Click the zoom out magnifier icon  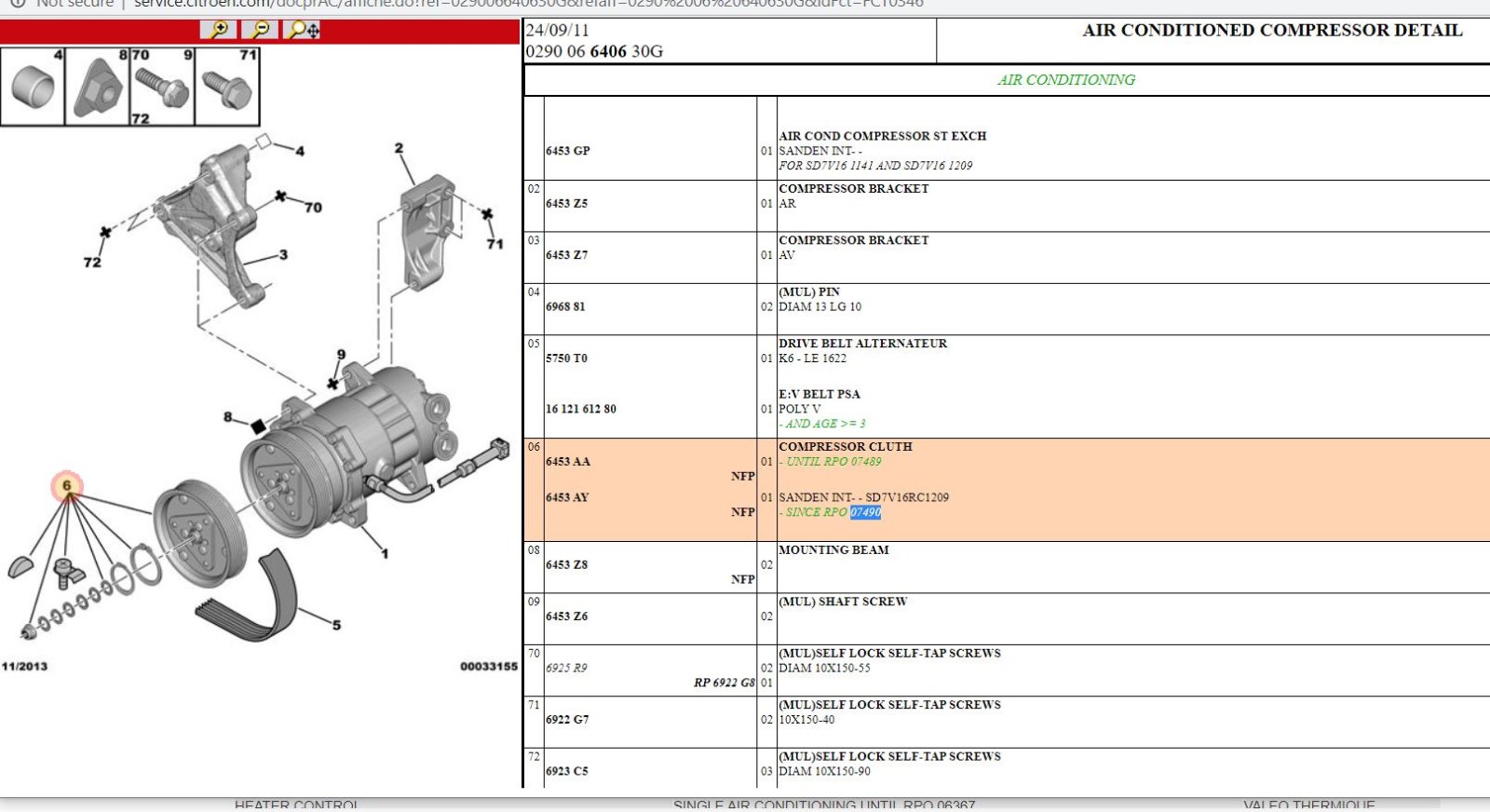(x=260, y=30)
